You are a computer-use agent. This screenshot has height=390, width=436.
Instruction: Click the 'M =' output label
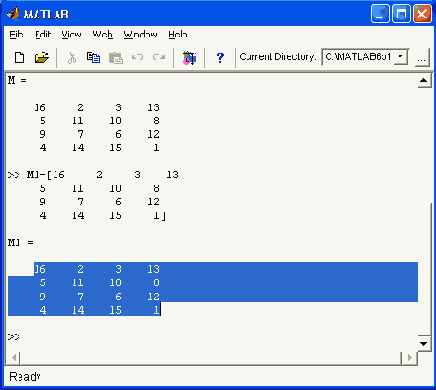tap(17, 80)
